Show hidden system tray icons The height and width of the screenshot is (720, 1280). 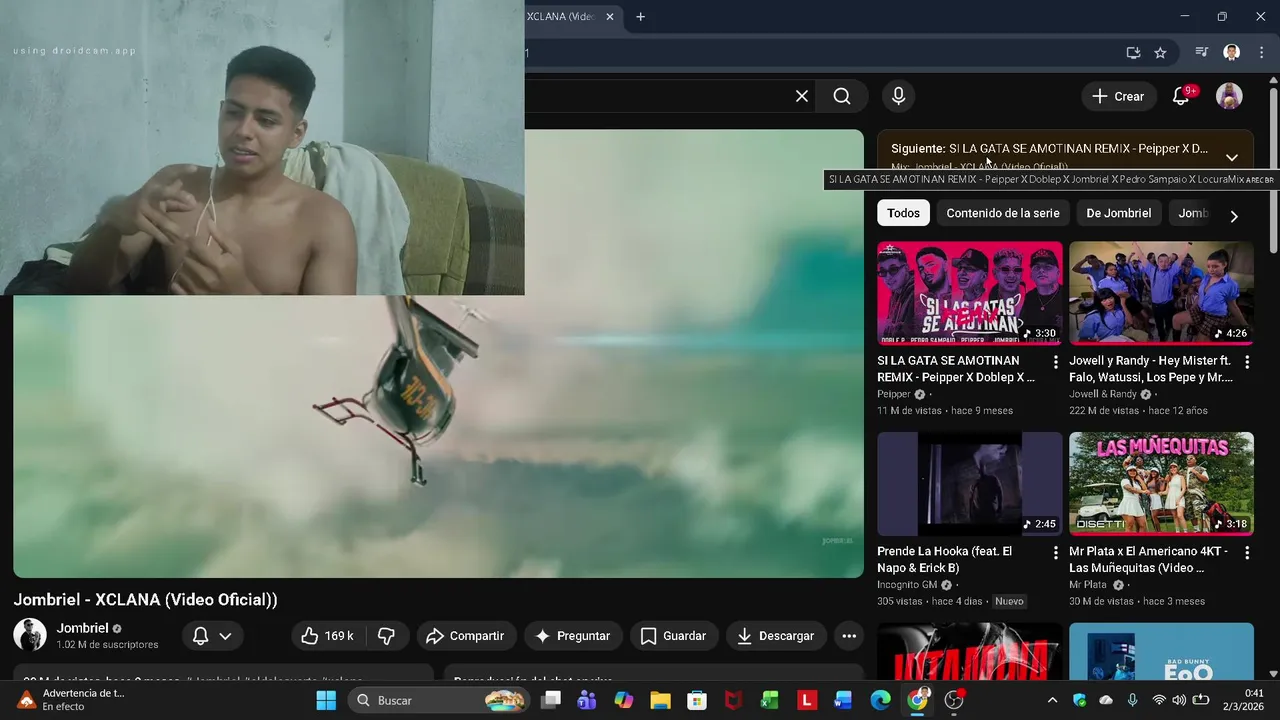[x=1052, y=700]
